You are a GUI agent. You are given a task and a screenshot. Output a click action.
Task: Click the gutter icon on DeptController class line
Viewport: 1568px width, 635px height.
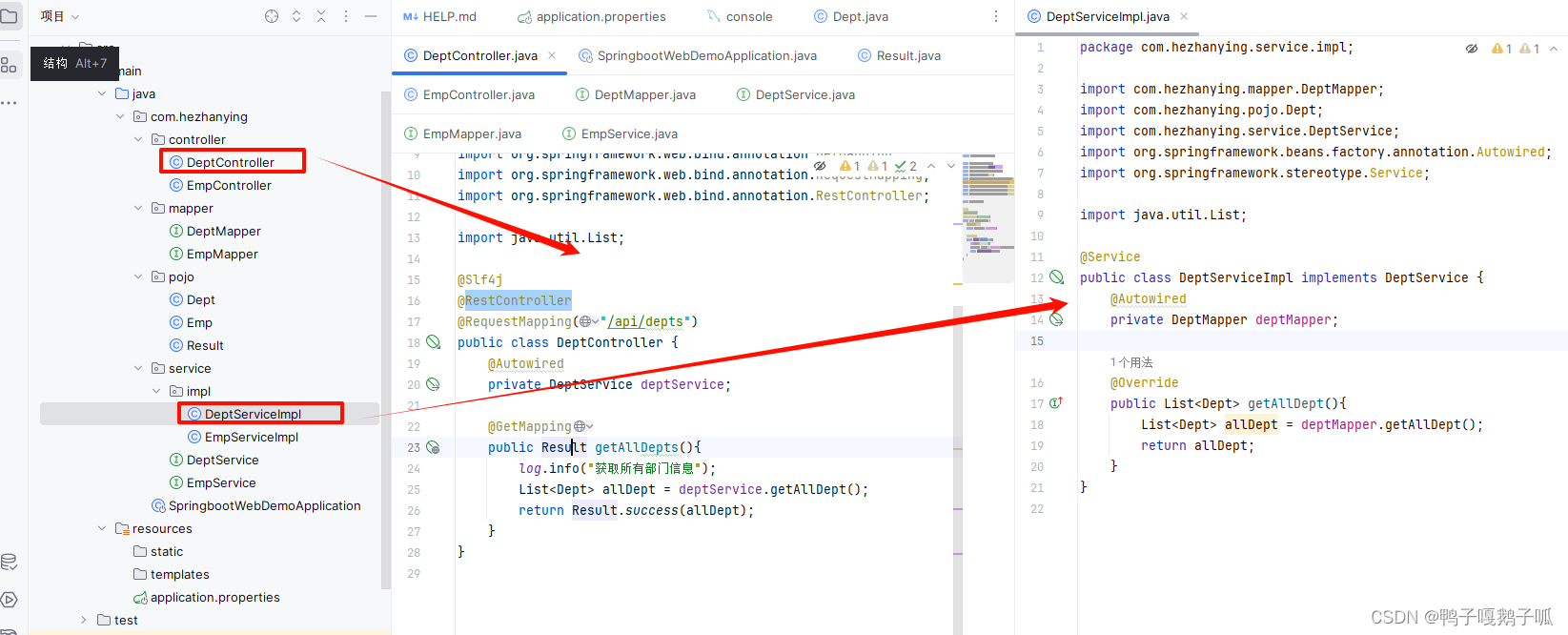tap(434, 342)
